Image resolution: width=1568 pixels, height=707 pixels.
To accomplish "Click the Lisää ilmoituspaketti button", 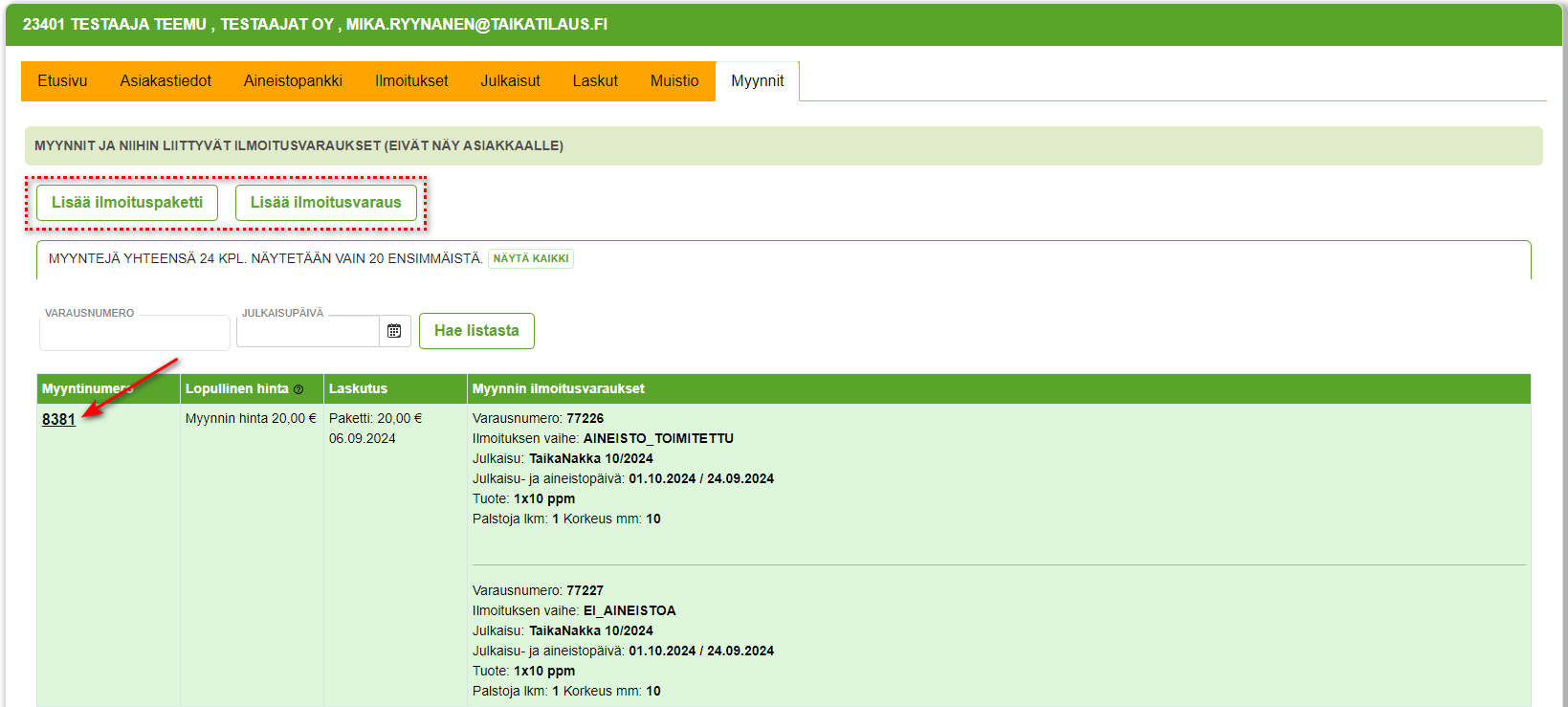I will [x=127, y=203].
